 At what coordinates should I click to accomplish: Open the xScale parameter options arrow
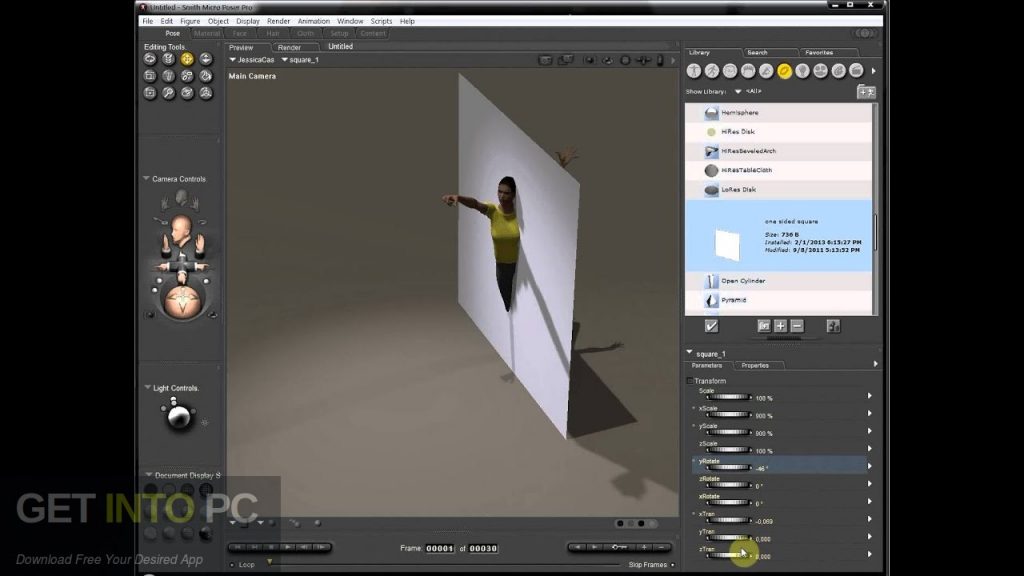pyautogui.click(x=869, y=413)
